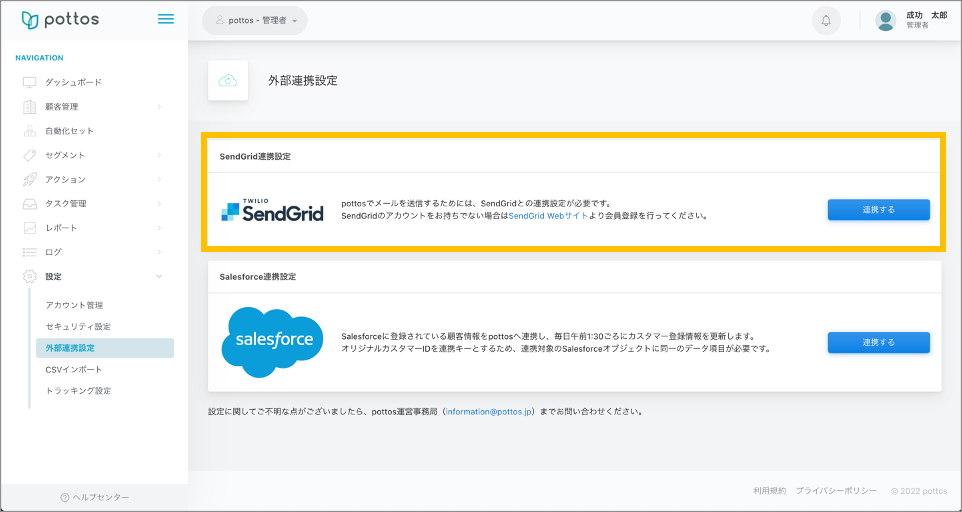Viewport: 962px width, 512px height.
Task: Open CSVインポート page
Action: point(74,369)
